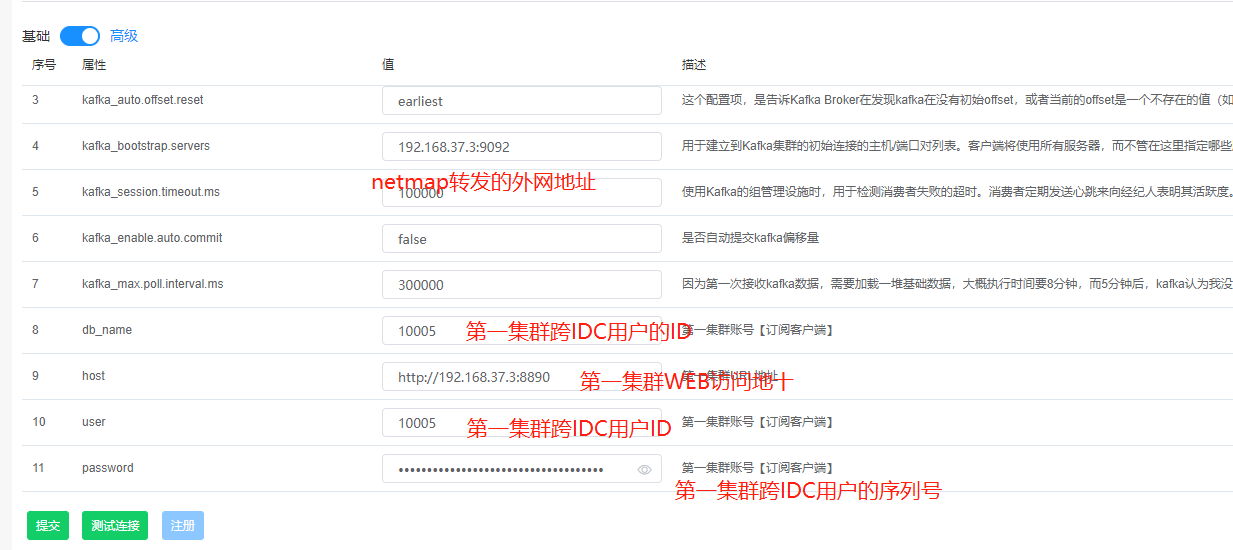The height and width of the screenshot is (550, 1233).
Task: Click the 描述 column header
Action: click(694, 65)
